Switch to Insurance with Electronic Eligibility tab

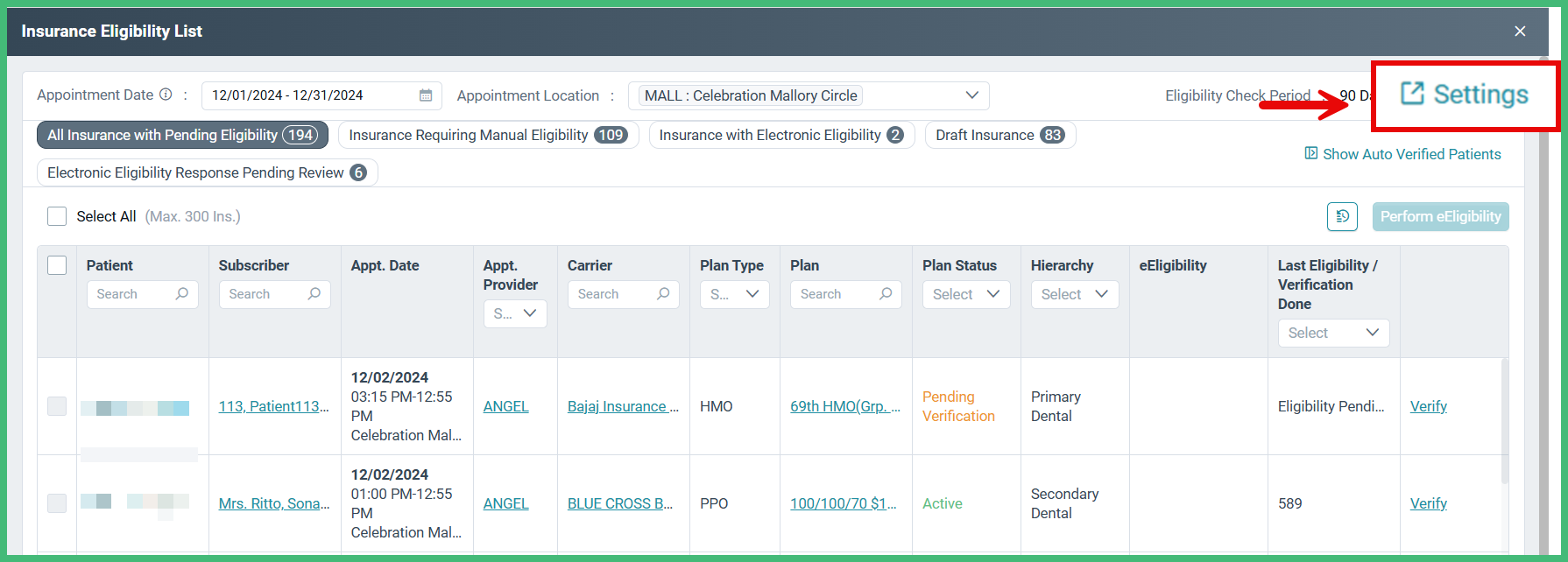pos(781,135)
